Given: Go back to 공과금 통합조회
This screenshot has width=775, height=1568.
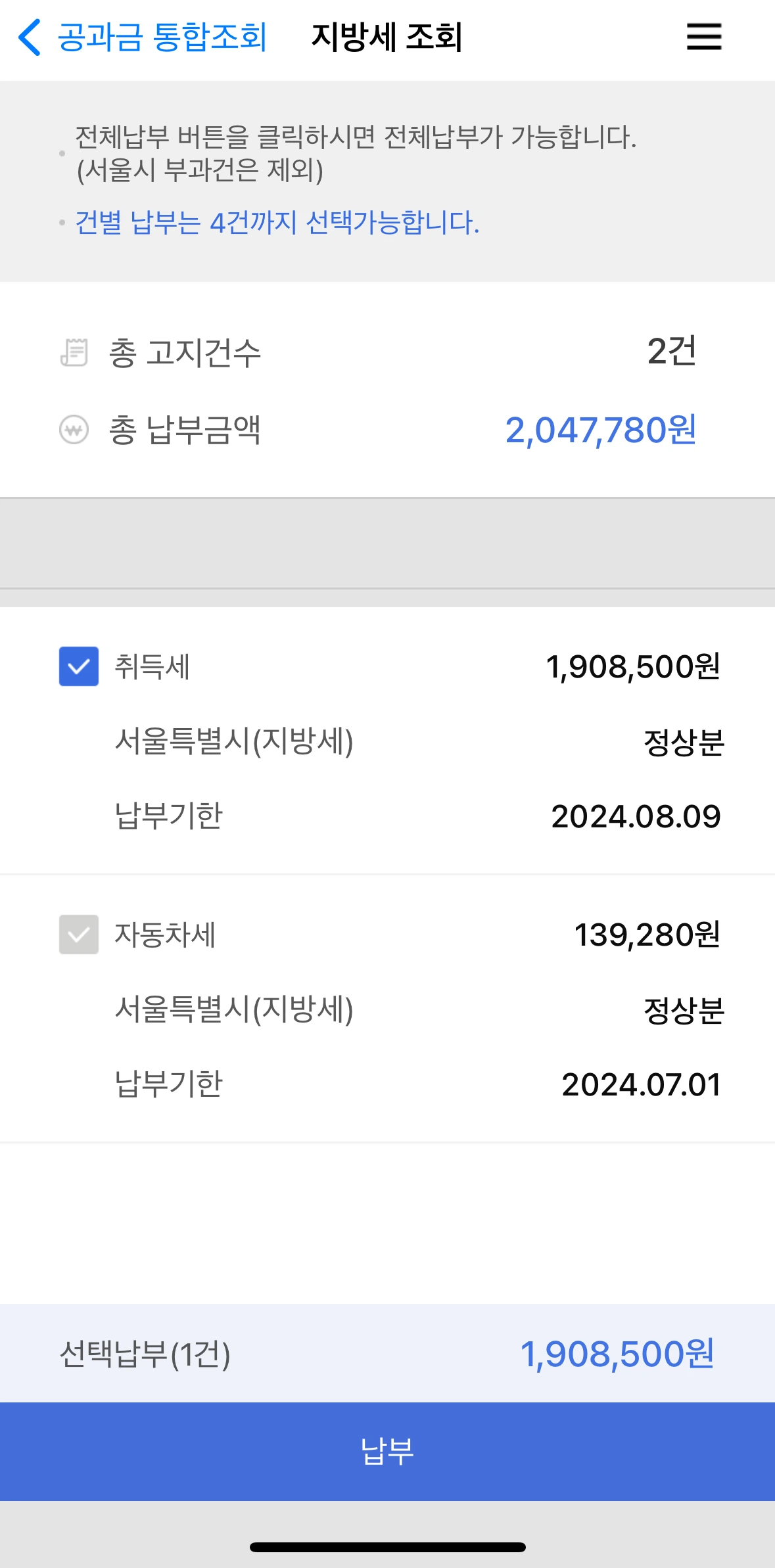Looking at the screenshot, I should (162, 37).
